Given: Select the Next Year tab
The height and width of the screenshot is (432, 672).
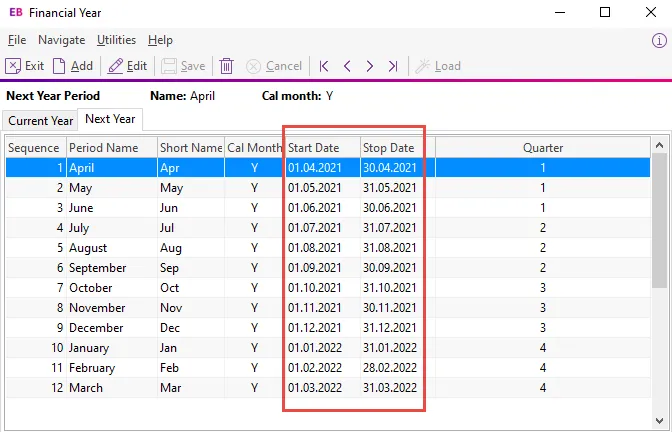Looking at the screenshot, I should (110, 119).
